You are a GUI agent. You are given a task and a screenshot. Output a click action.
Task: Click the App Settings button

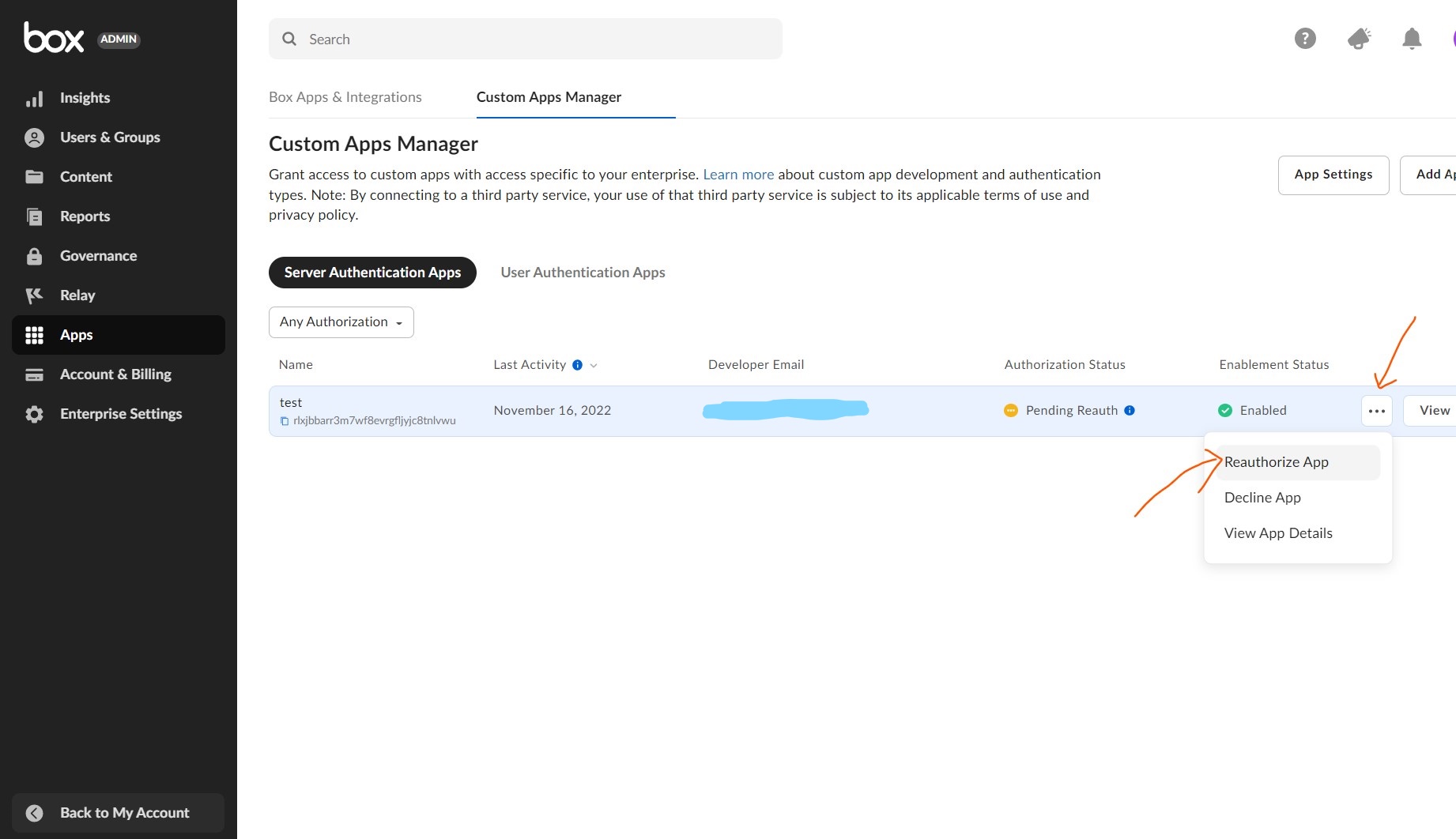1333,175
